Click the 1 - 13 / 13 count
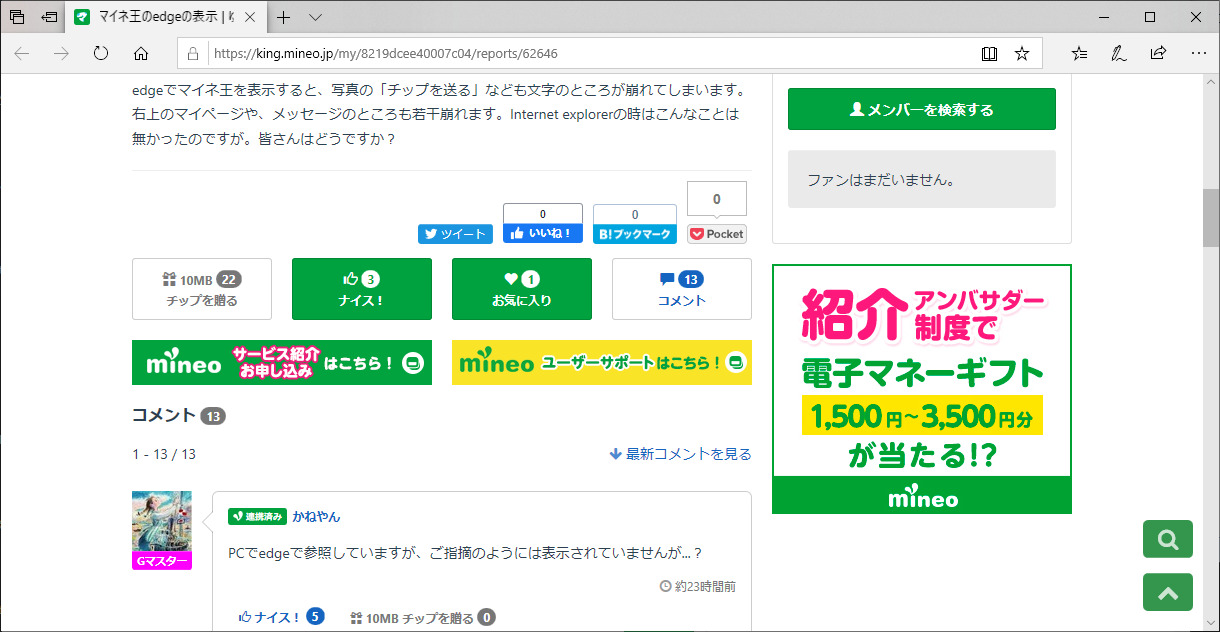Screen dimensions: 1220x632 point(164,454)
